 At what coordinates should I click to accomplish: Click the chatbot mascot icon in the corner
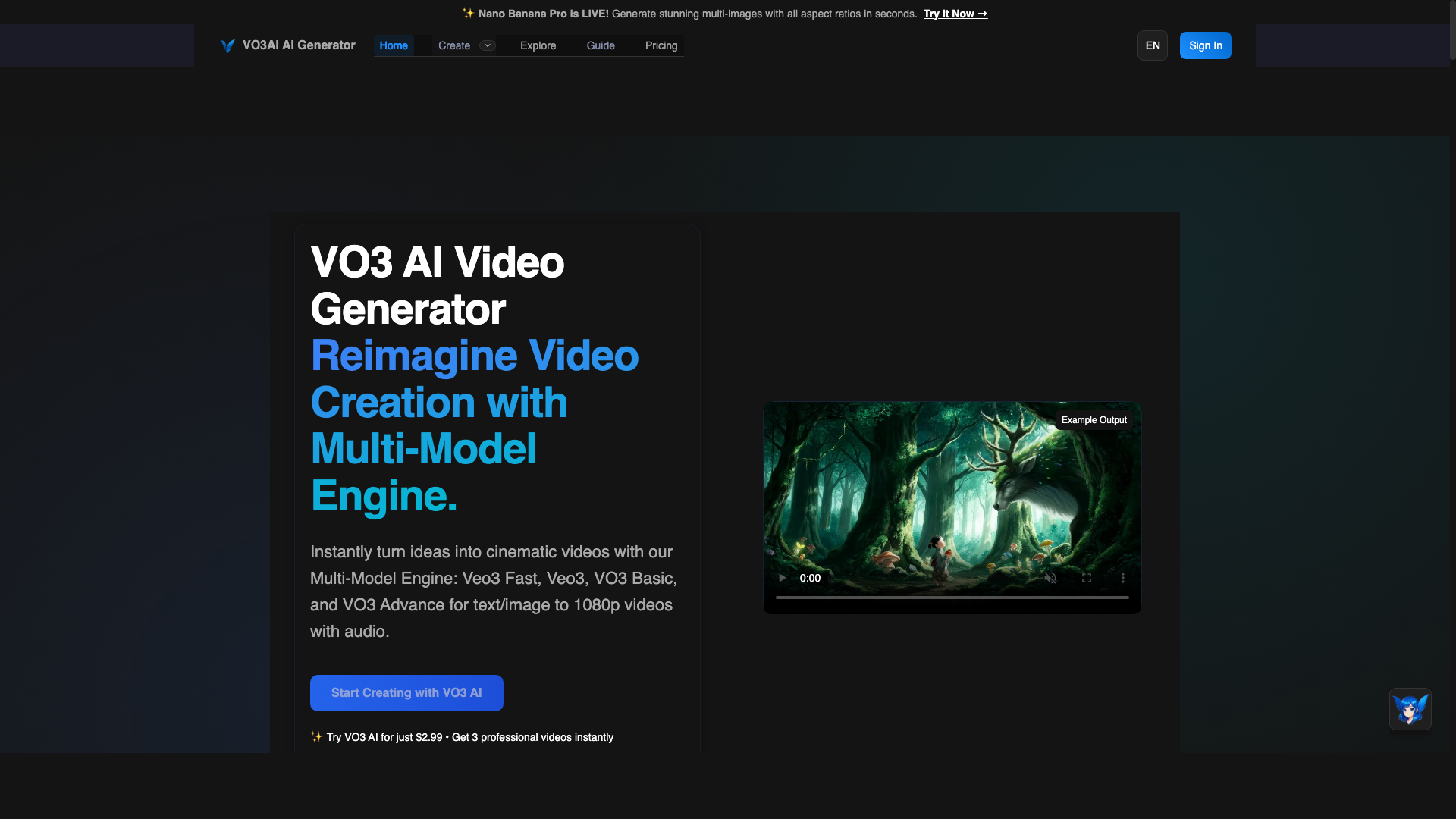point(1409,709)
